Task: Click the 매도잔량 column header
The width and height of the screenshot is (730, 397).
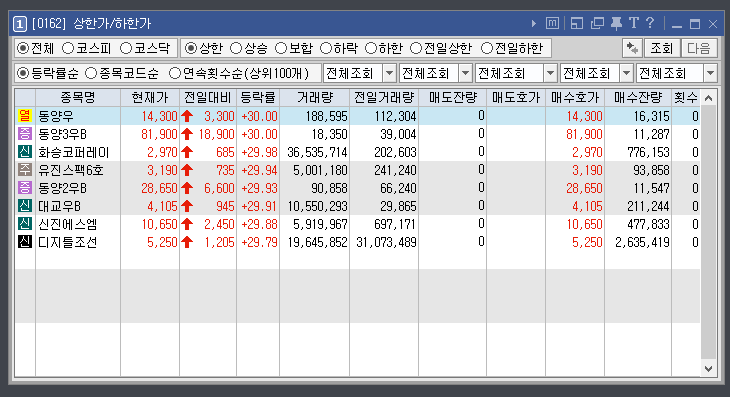Action: click(x=453, y=98)
